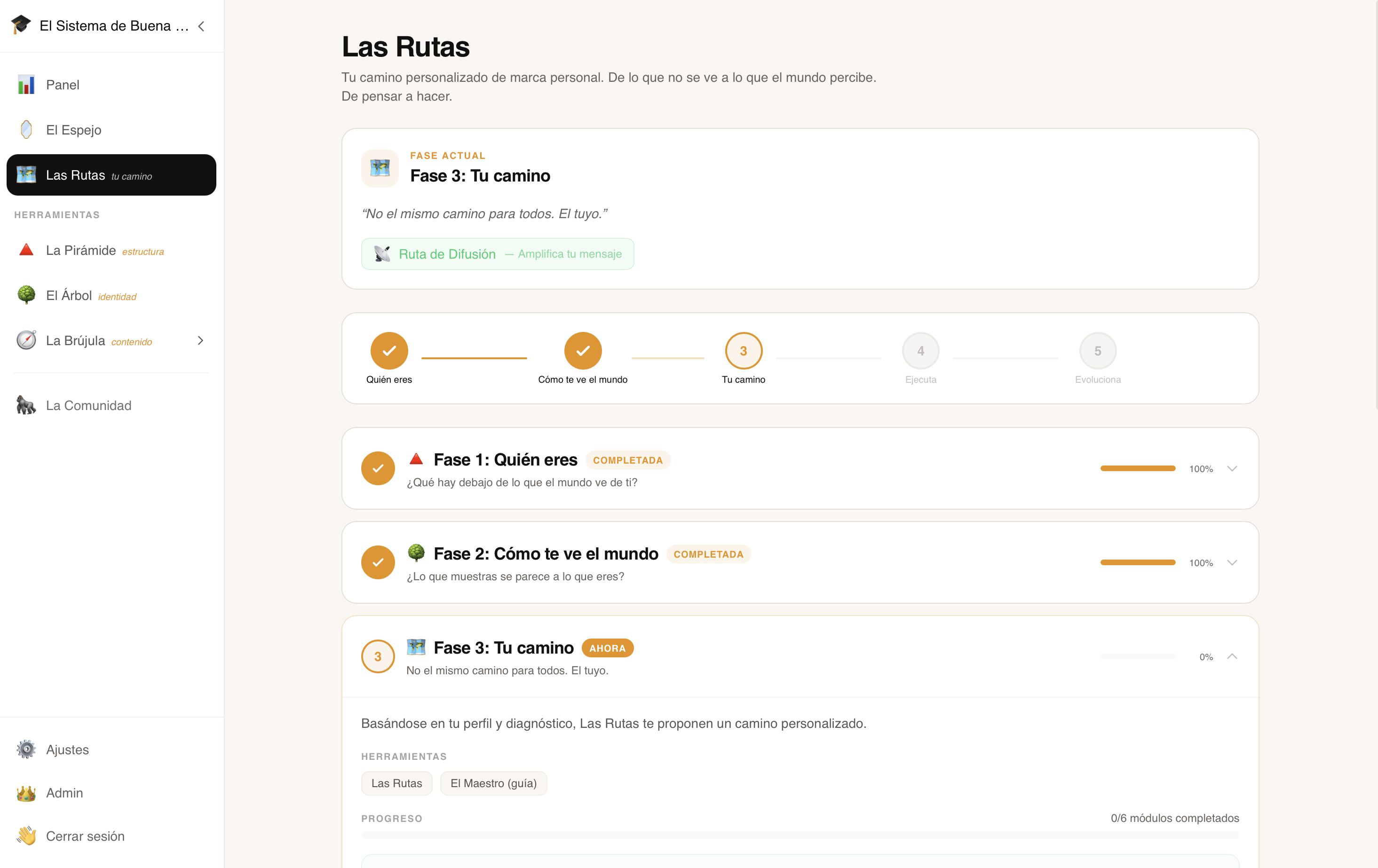Click the gear icon for Ajustes
1378x868 pixels.
pos(26,750)
